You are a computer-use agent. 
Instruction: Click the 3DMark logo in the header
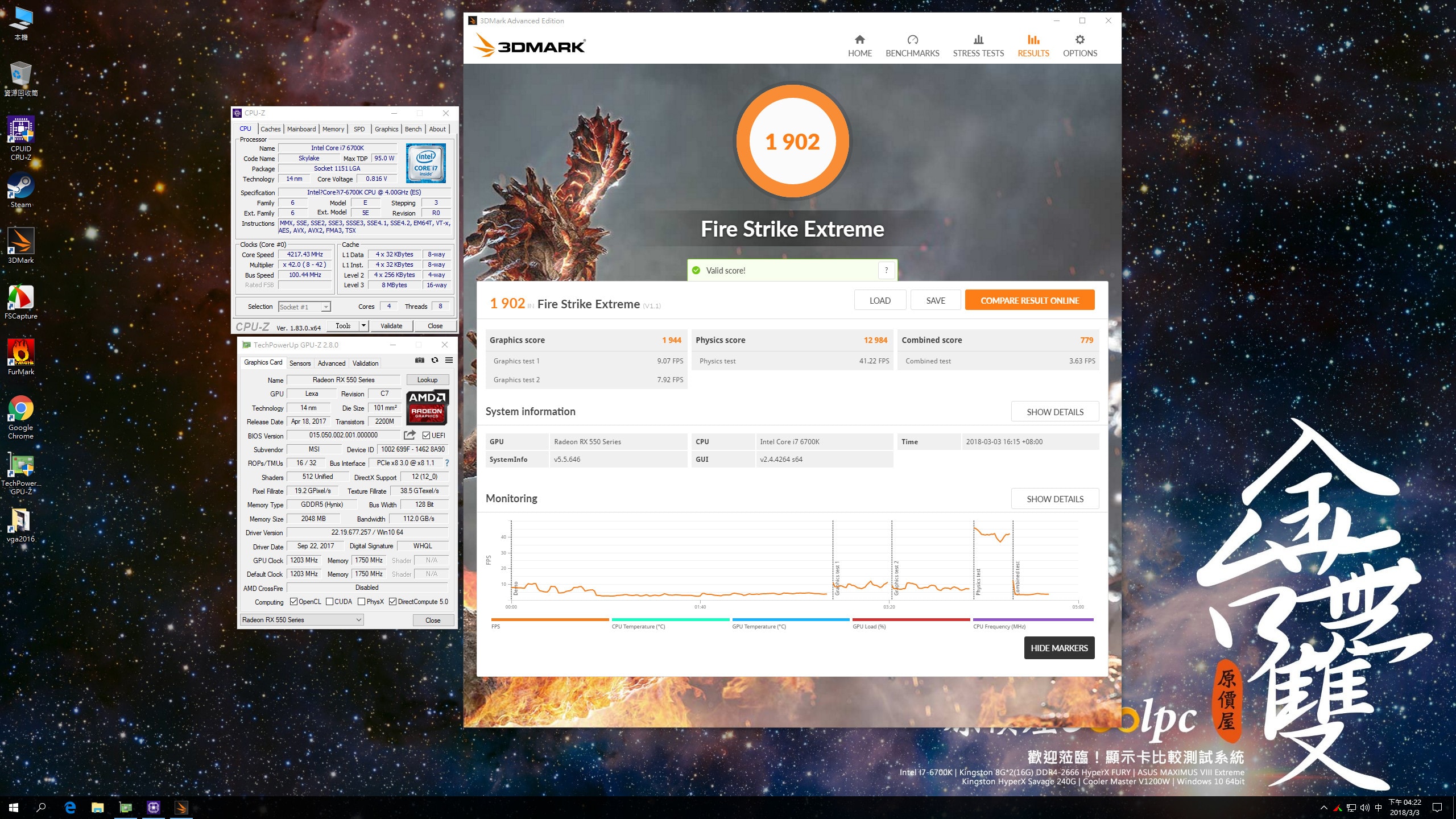530,45
